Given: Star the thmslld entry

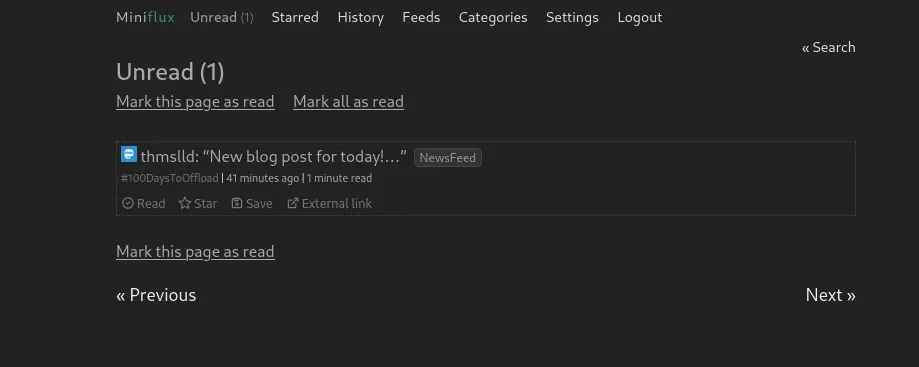Looking at the screenshot, I should [185, 203].
